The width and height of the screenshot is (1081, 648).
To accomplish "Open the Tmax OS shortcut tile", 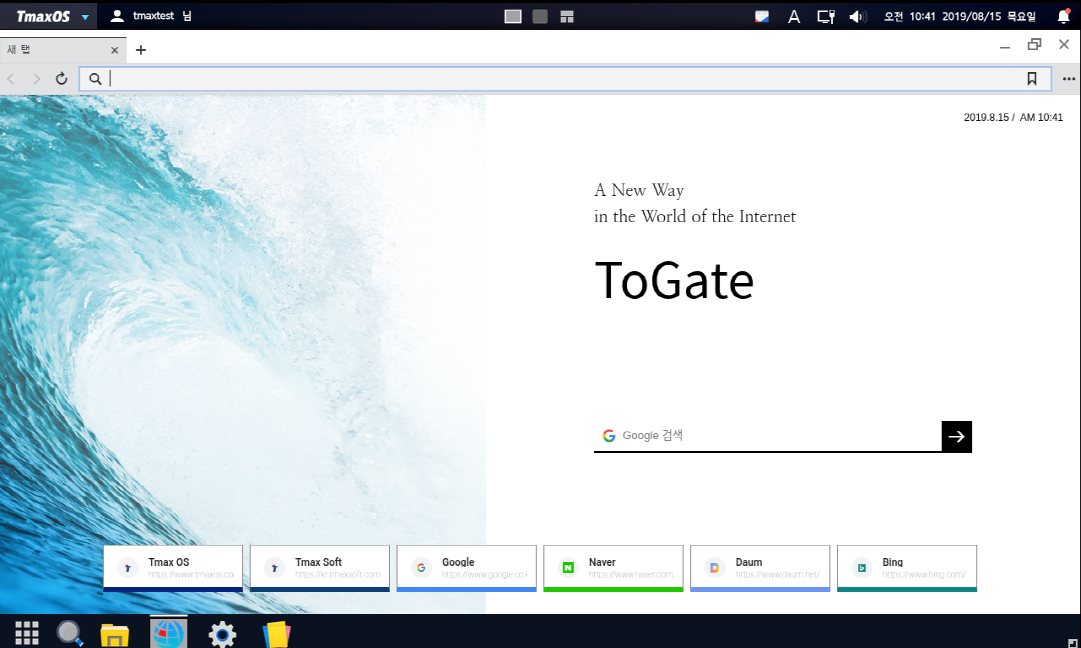I will click(x=173, y=567).
